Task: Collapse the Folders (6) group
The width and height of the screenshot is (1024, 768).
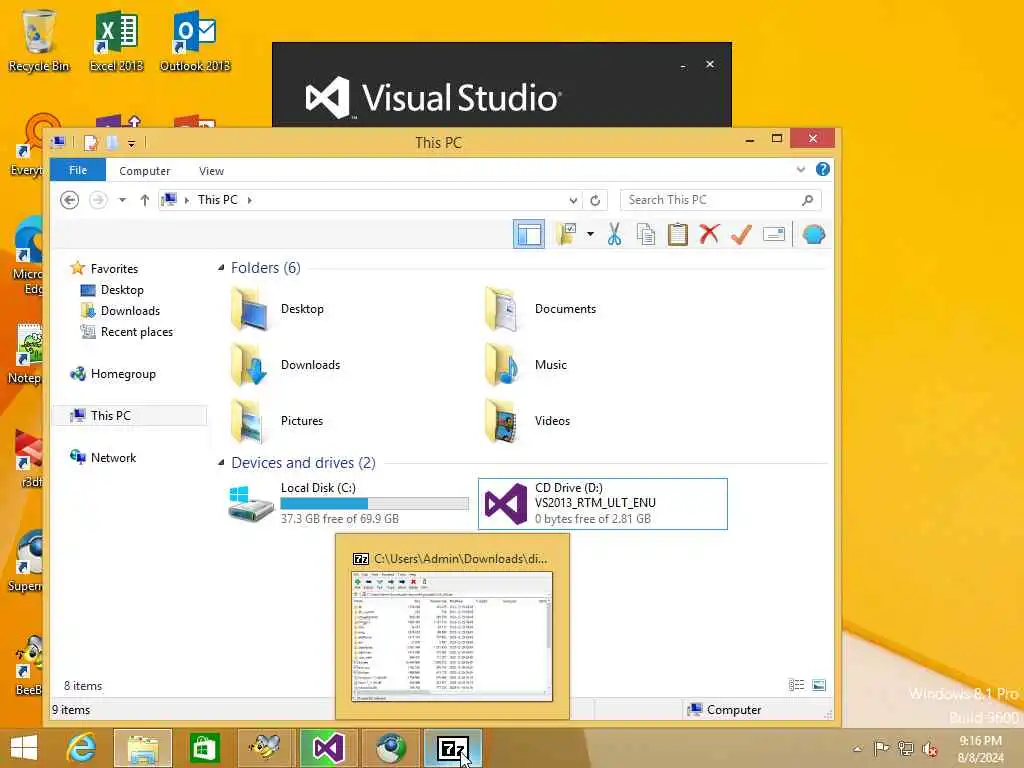Action: pos(221,268)
